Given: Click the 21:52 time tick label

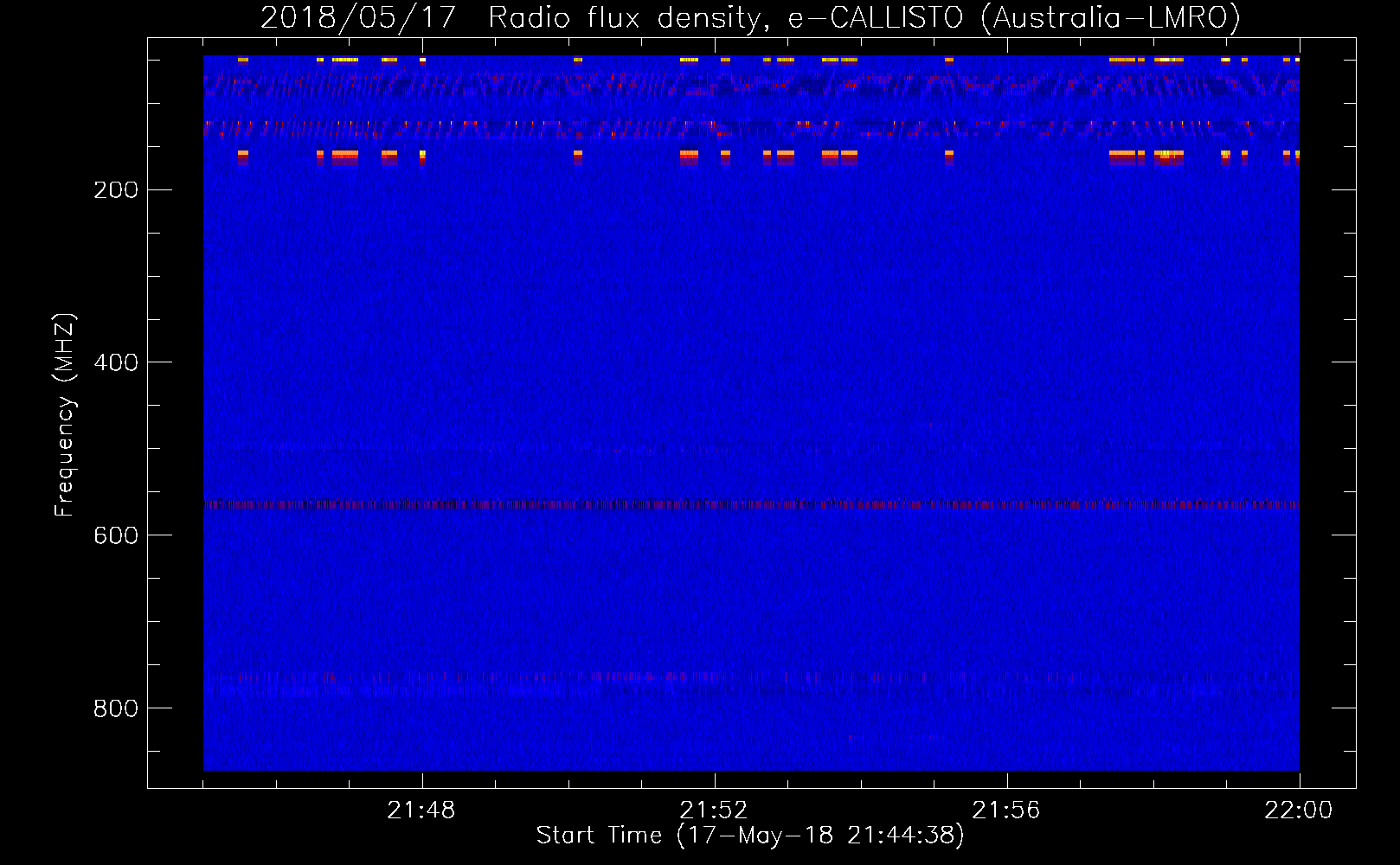Looking at the screenshot, I should tap(714, 811).
